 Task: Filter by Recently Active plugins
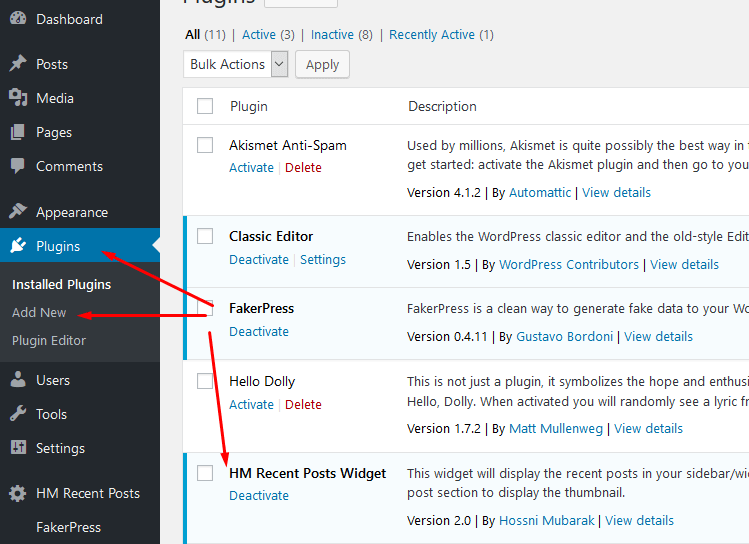pyautogui.click(x=432, y=35)
